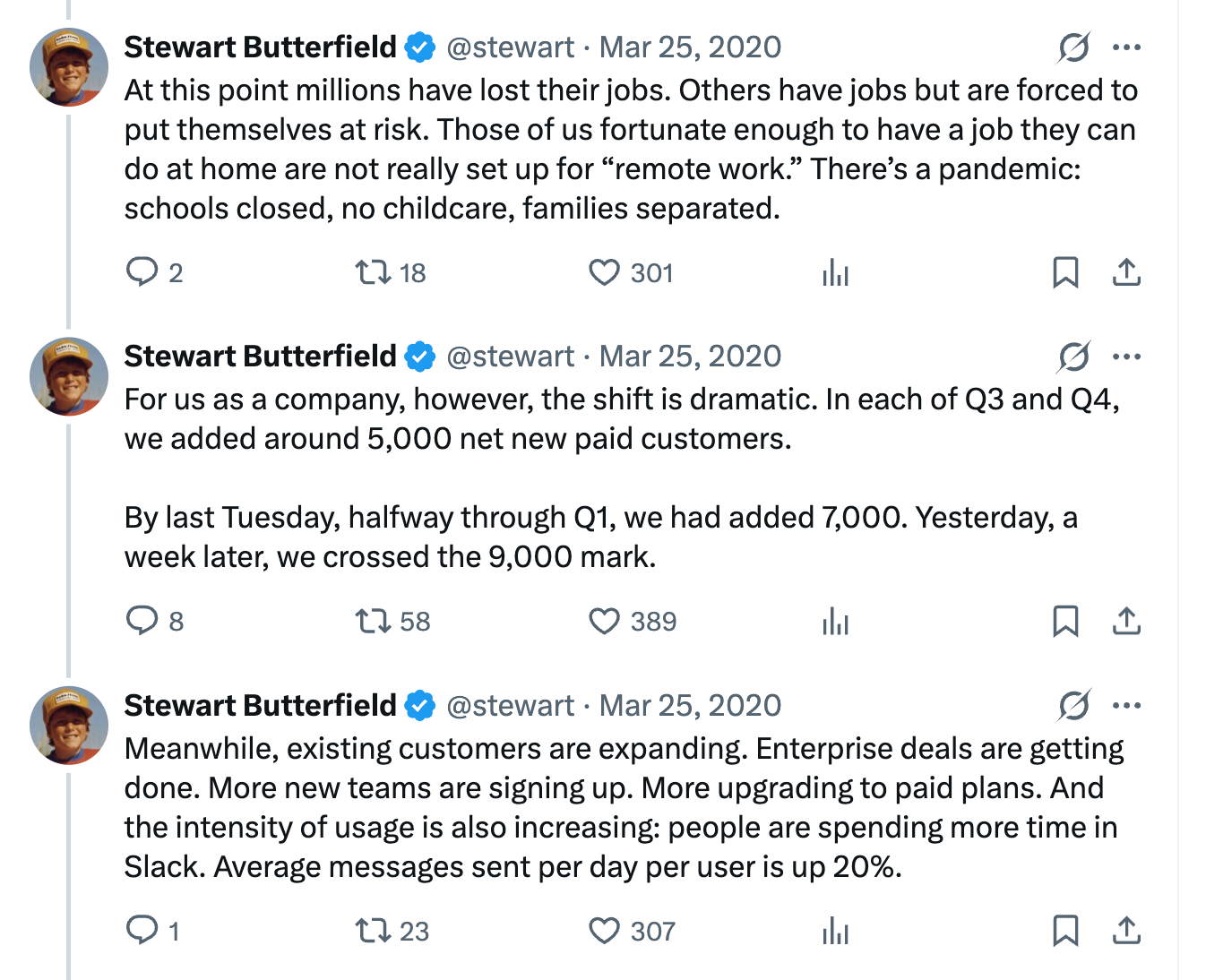Retweet the tweet with 58 reposts

(x=373, y=620)
